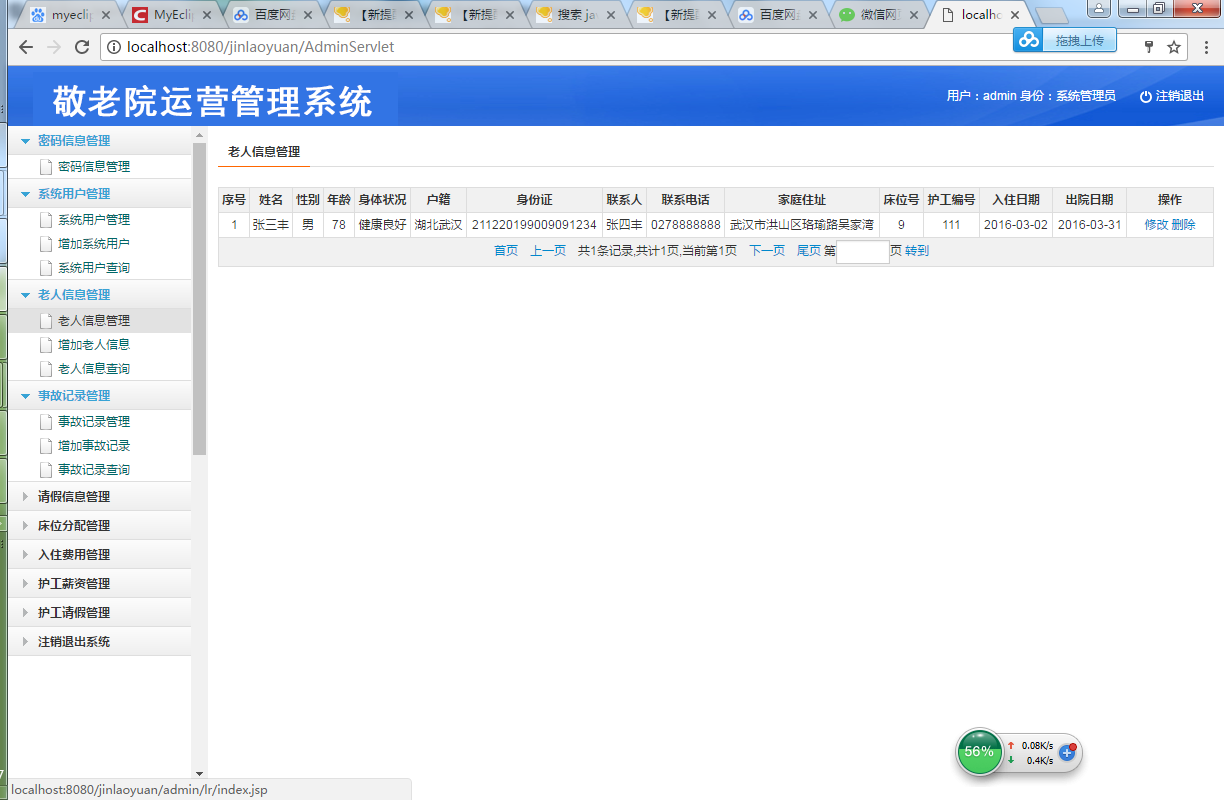Click sidebar scrollbar up arrow
Image resolution: width=1224 pixels, height=800 pixels.
[199, 134]
